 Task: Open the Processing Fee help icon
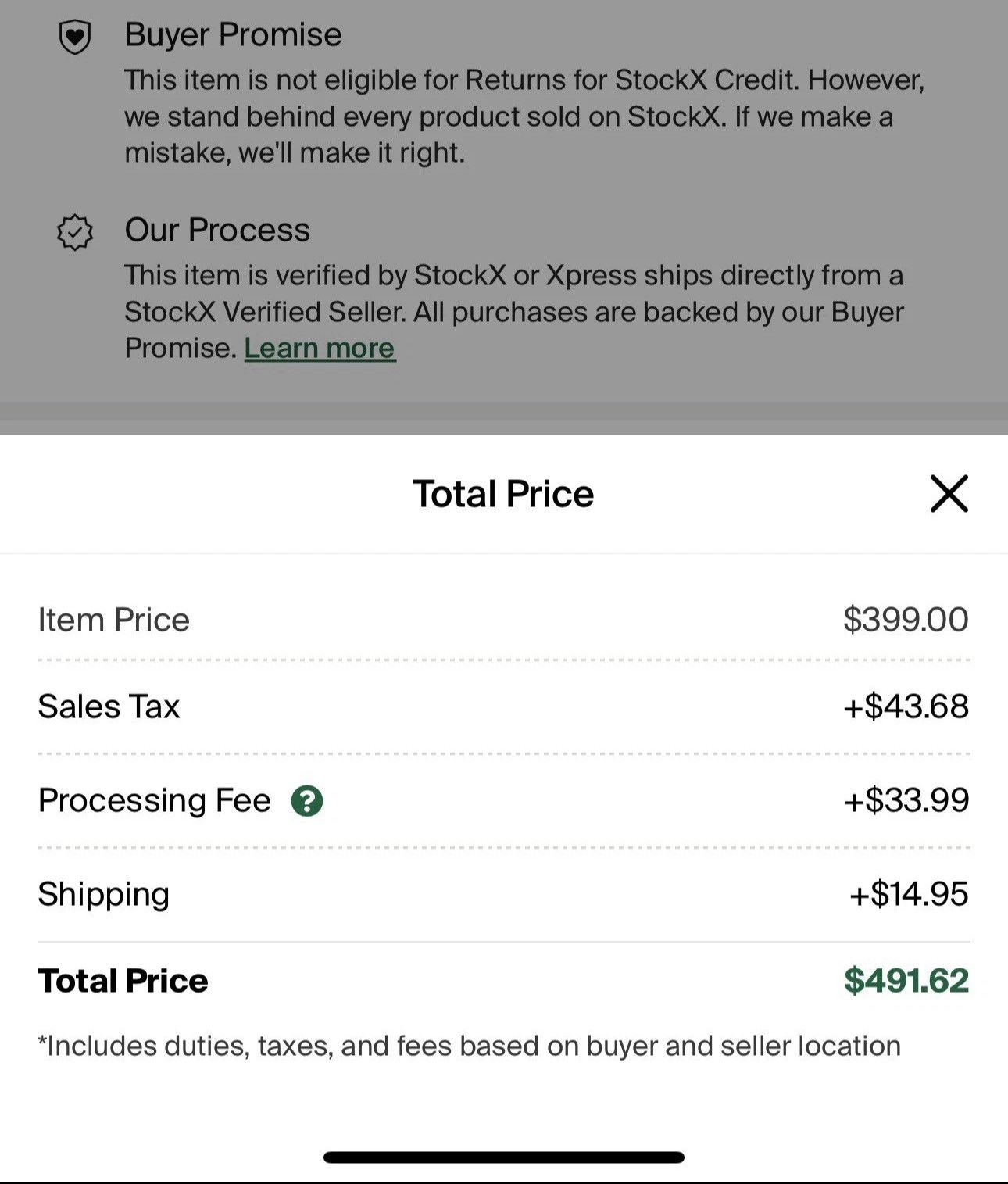tap(307, 801)
